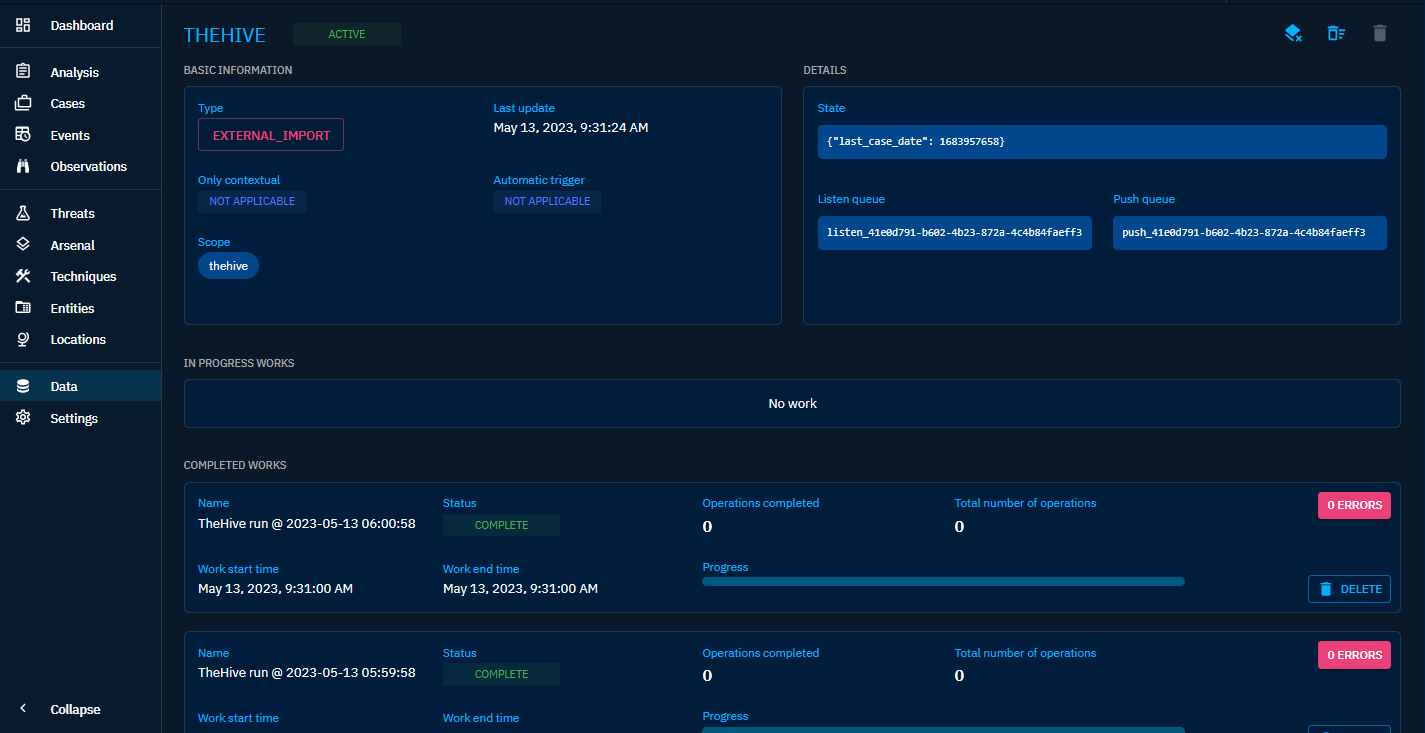
Task: Click the Techniques tools icon
Action: pos(23,276)
